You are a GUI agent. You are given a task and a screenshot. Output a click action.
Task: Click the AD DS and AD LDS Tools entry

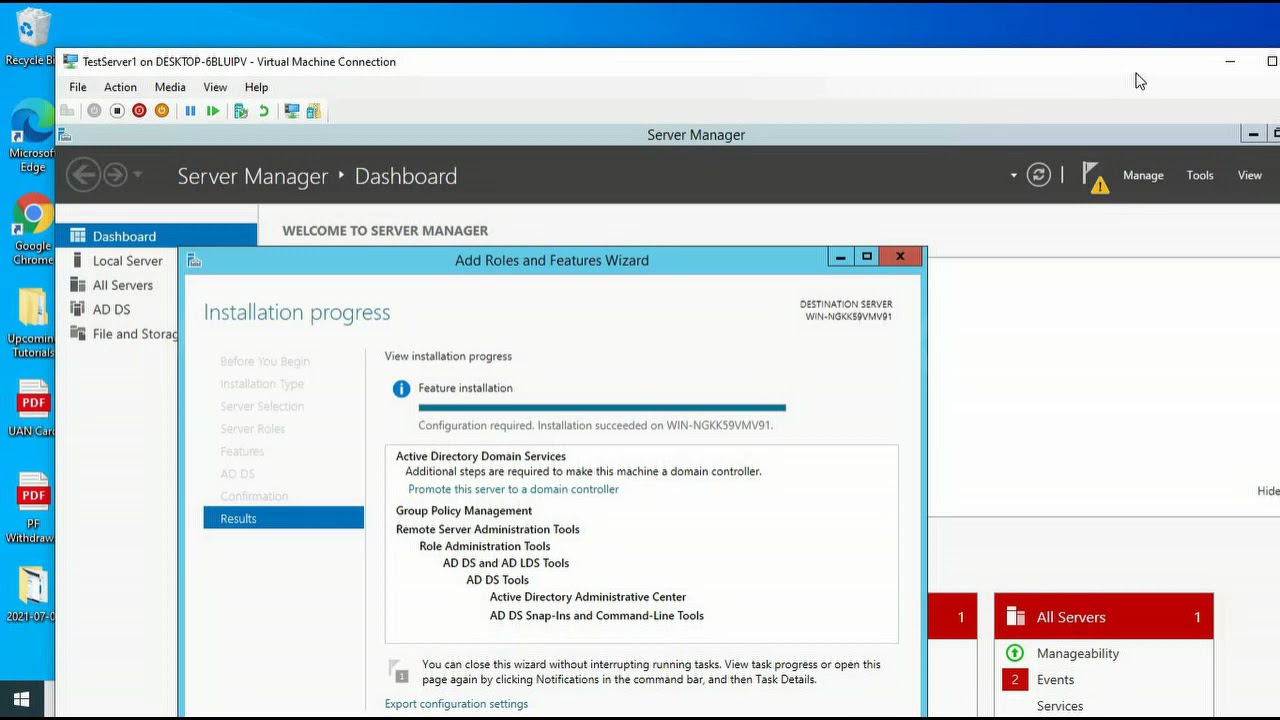[506, 563]
